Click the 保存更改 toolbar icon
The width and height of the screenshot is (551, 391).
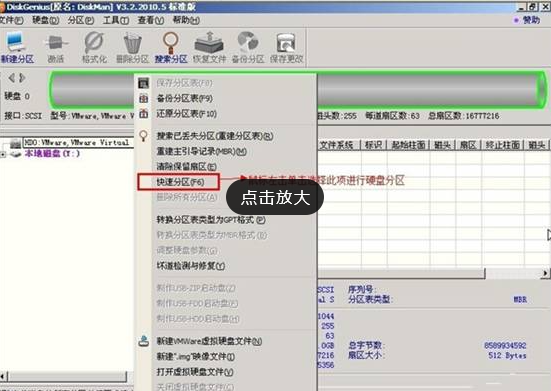click(286, 47)
